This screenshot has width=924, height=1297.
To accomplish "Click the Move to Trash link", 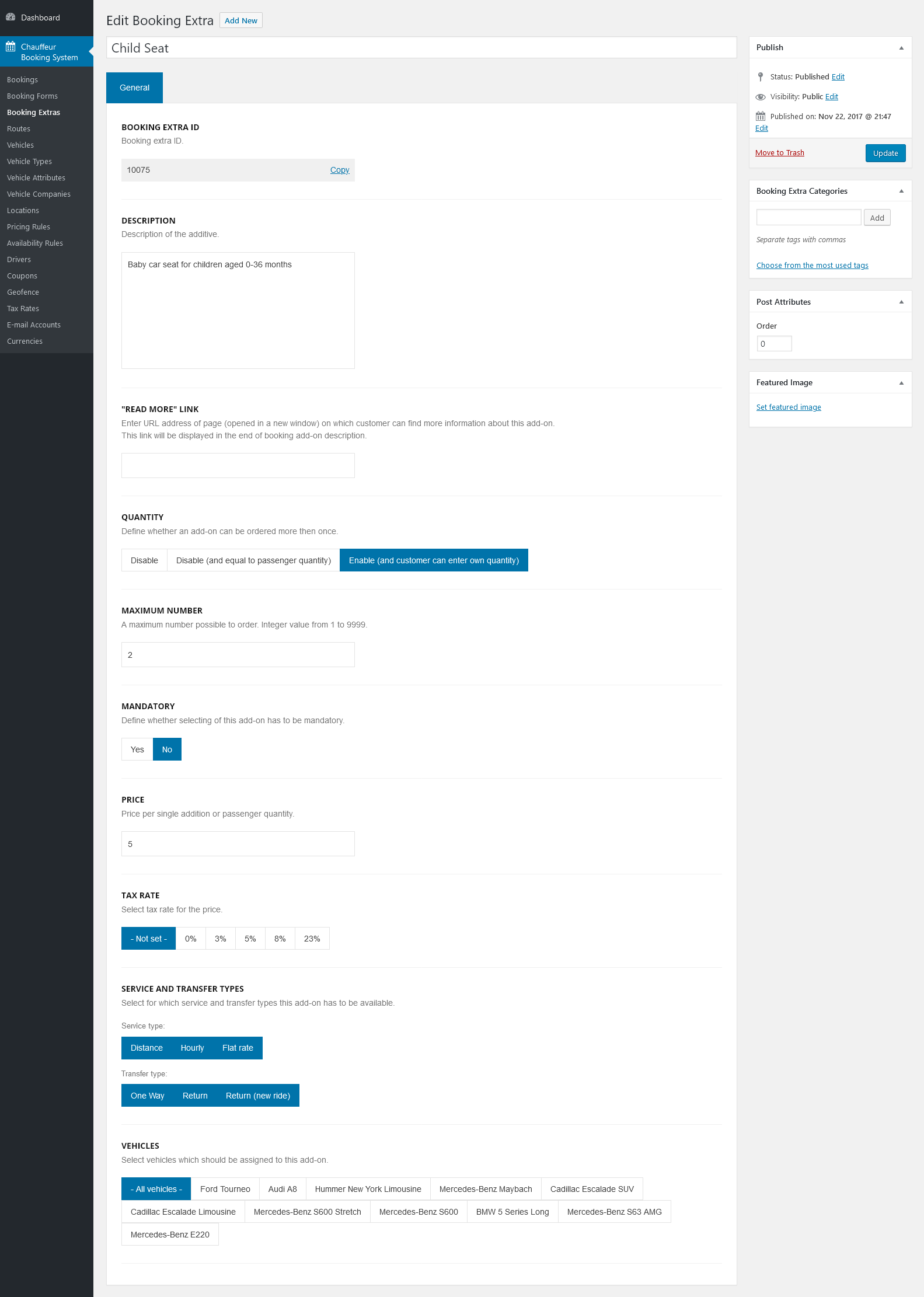I will tap(779, 153).
